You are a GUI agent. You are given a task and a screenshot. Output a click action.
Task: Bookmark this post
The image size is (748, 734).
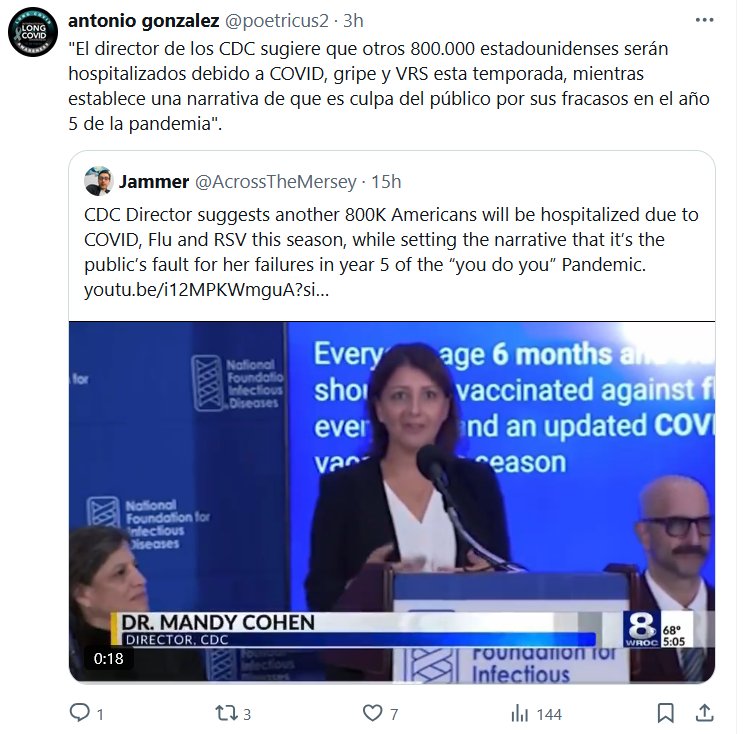[665, 713]
